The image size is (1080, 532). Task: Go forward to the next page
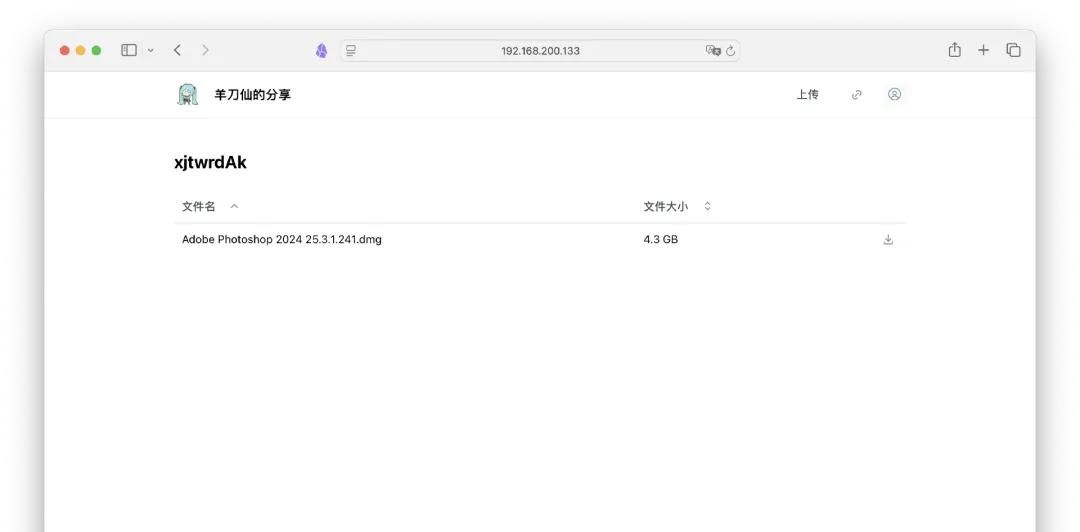click(x=205, y=50)
